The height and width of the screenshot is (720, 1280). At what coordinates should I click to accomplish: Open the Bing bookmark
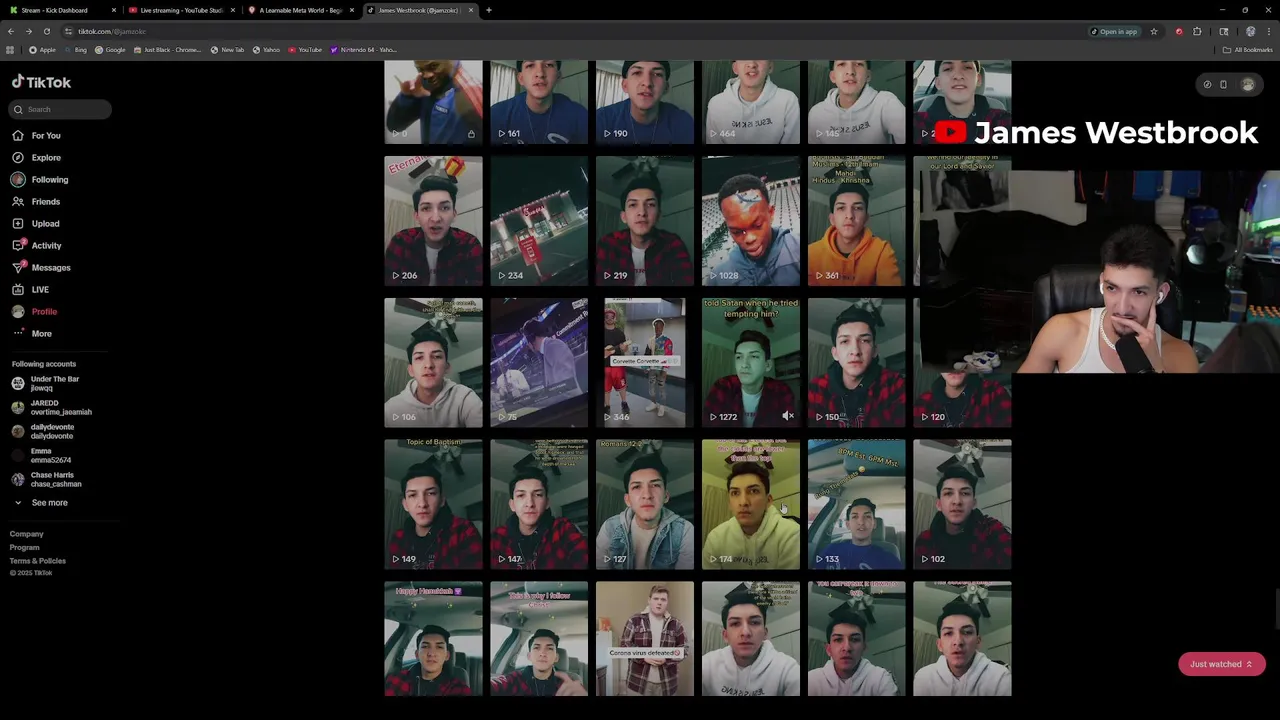(x=76, y=50)
